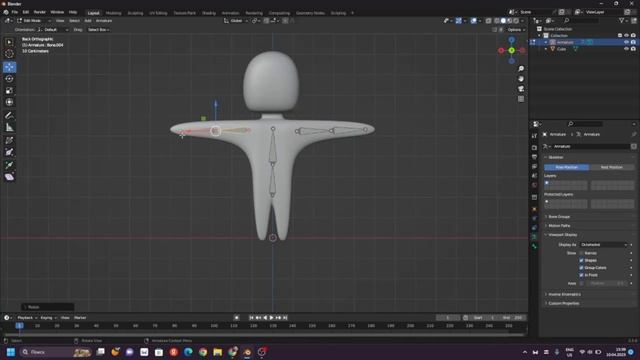The height and width of the screenshot is (360, 640).
Task: Uncheck the Group Colors checkbox
Action: point(581,268)
